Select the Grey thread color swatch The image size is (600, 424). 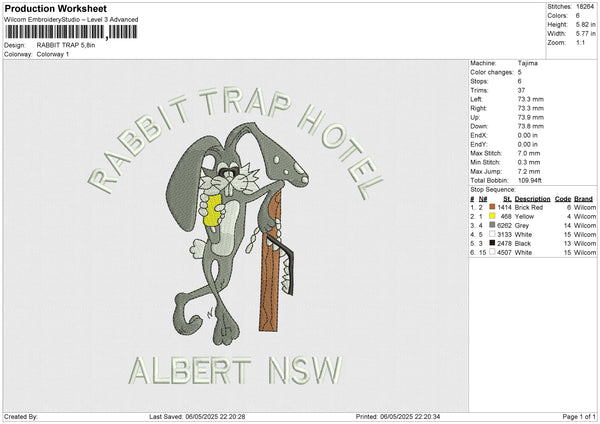click(492, 225)
